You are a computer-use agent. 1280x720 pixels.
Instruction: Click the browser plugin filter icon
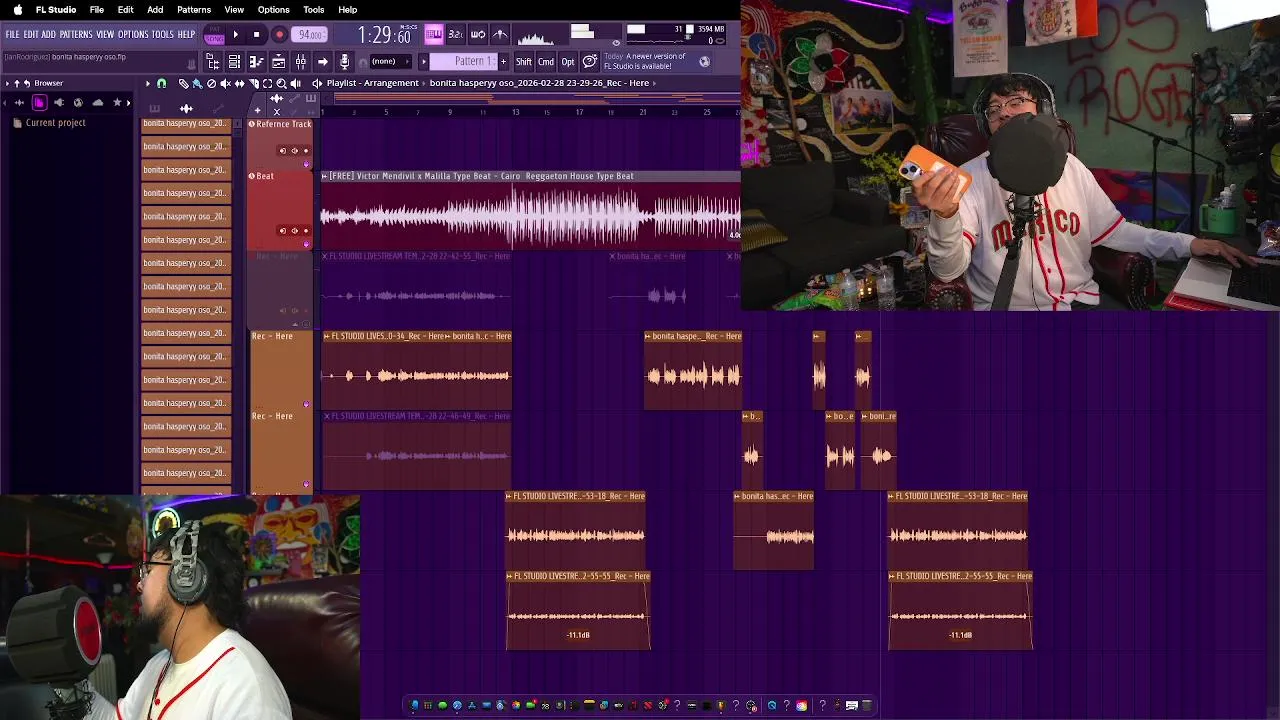point(59,103)
